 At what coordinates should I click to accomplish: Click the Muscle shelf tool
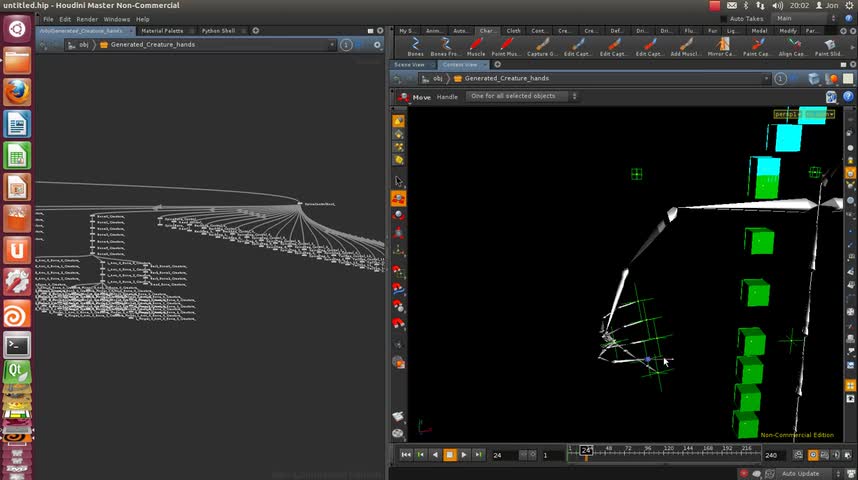click(x=476, y=46)
